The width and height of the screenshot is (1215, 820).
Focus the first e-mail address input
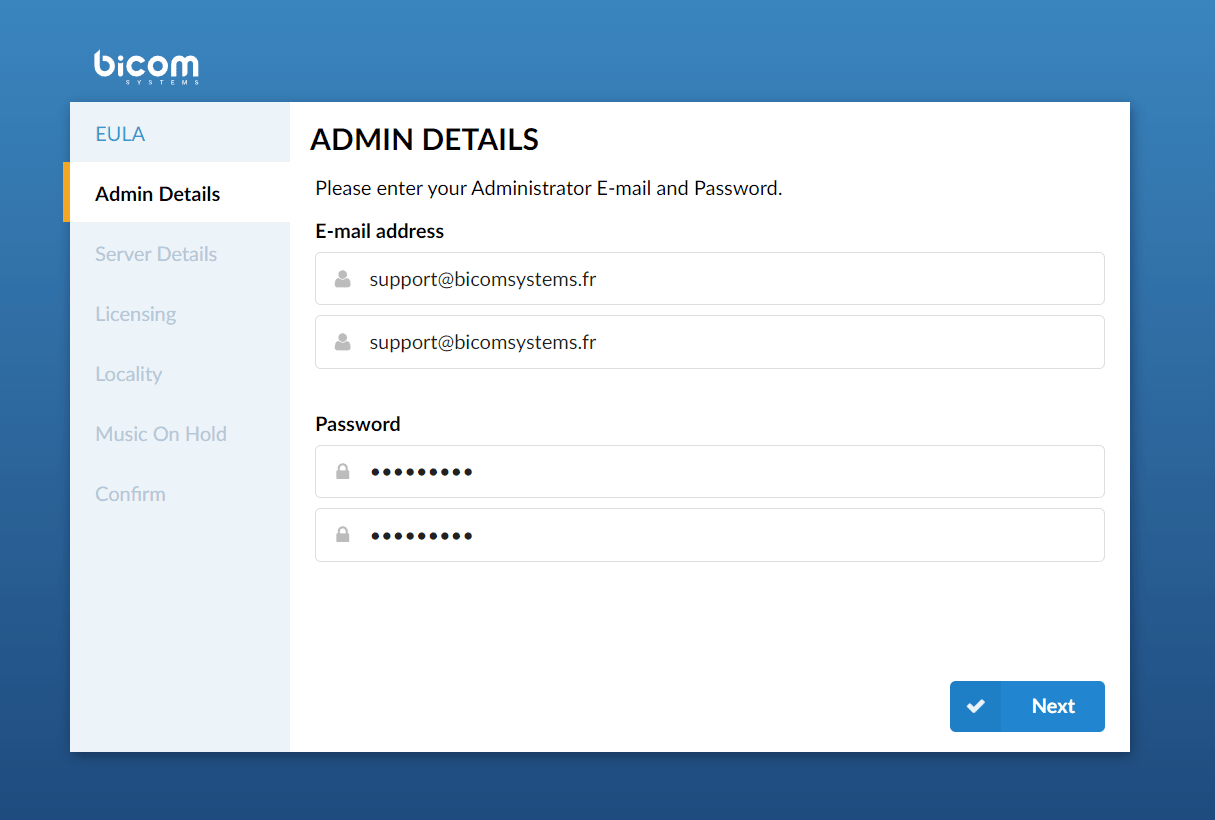(710, 279)
